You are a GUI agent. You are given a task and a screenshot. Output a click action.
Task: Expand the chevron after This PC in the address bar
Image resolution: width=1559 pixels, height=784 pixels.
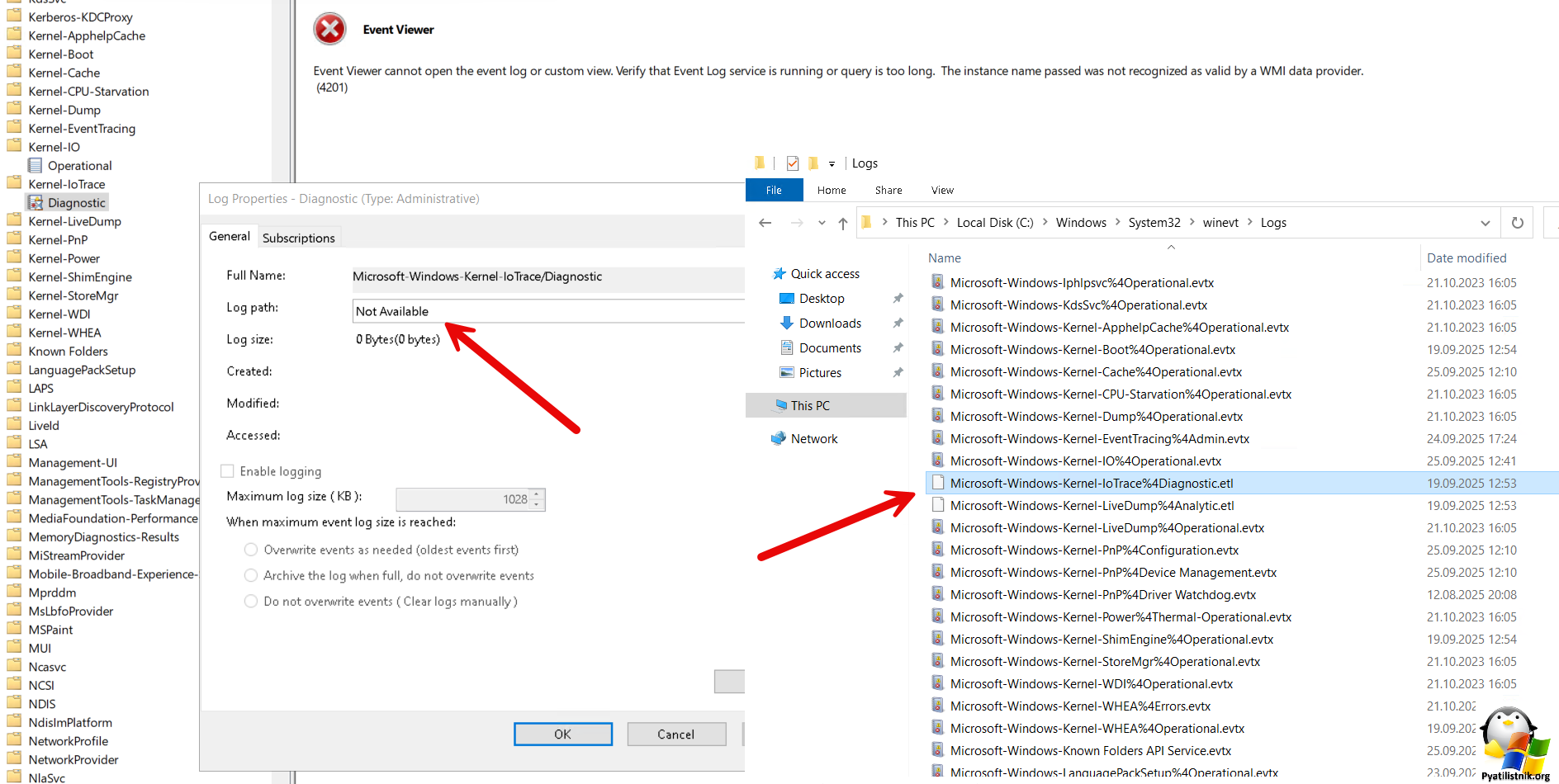click(x=946, y=222)
